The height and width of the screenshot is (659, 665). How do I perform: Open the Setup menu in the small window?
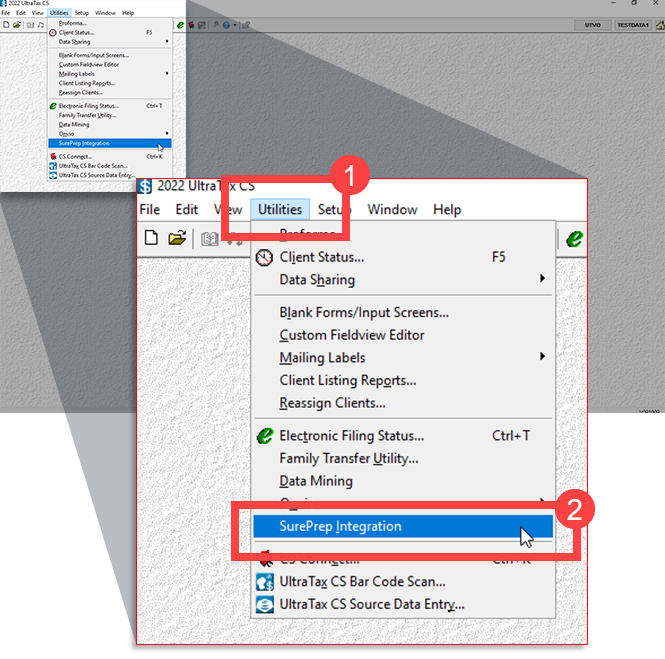[x=81, y=13]
